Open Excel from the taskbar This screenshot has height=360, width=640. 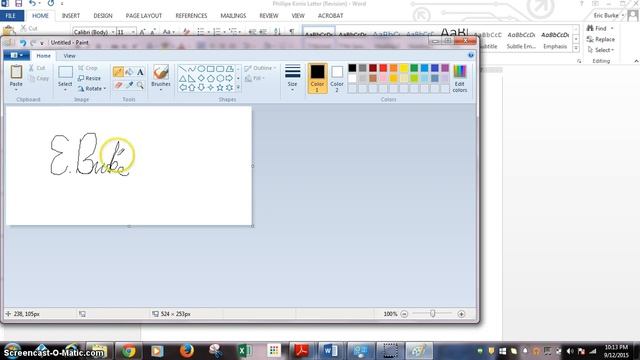[244, 351]
